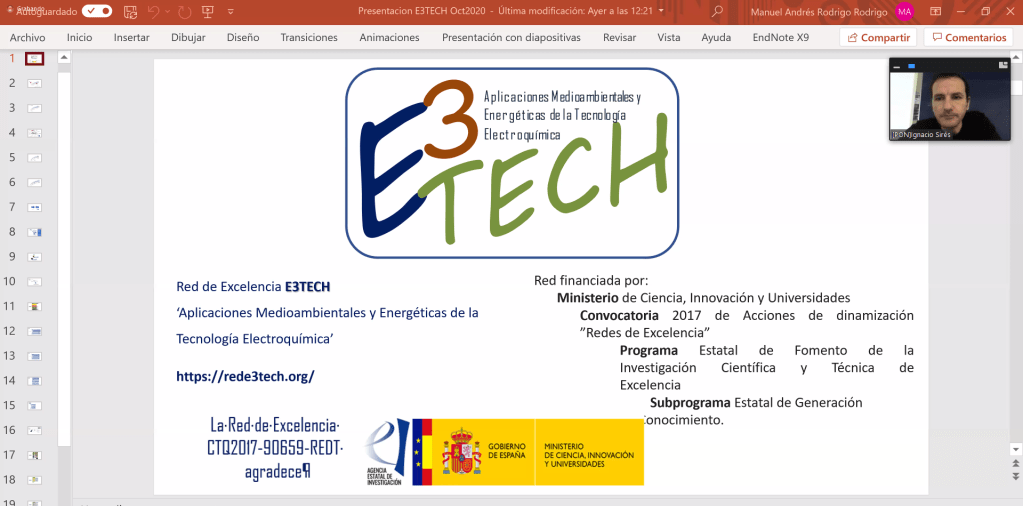Open the Customize Quick Access Toolbar dropdown
This screenshot has width=1023, height=506.
[x=229, y=12]
